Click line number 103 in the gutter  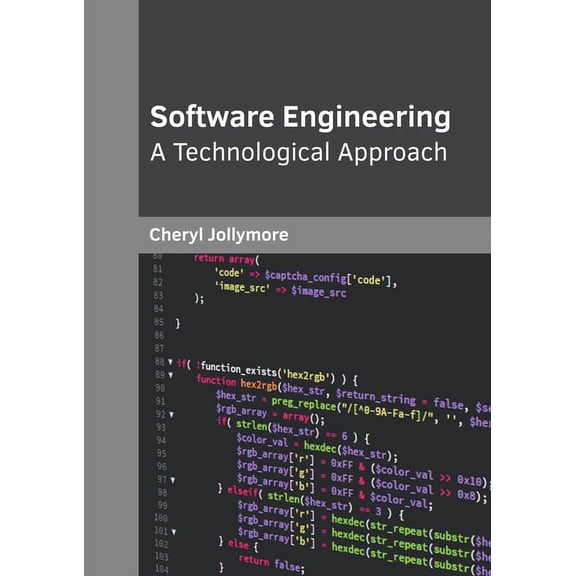tap(161, 556)
